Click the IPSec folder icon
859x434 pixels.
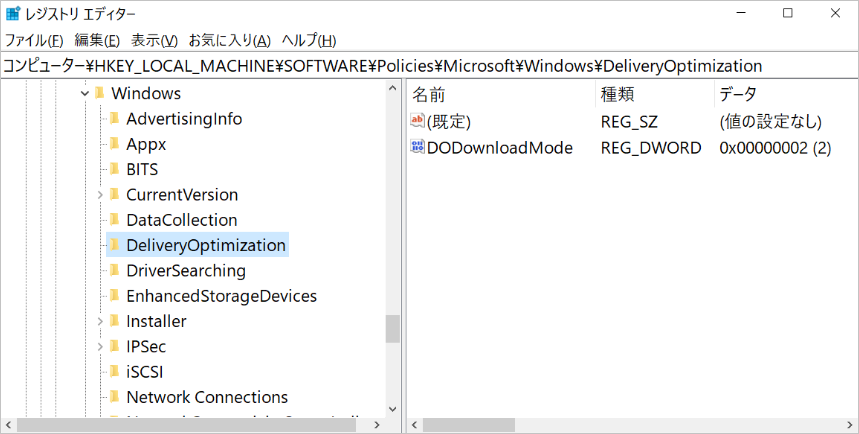point(114,346)
